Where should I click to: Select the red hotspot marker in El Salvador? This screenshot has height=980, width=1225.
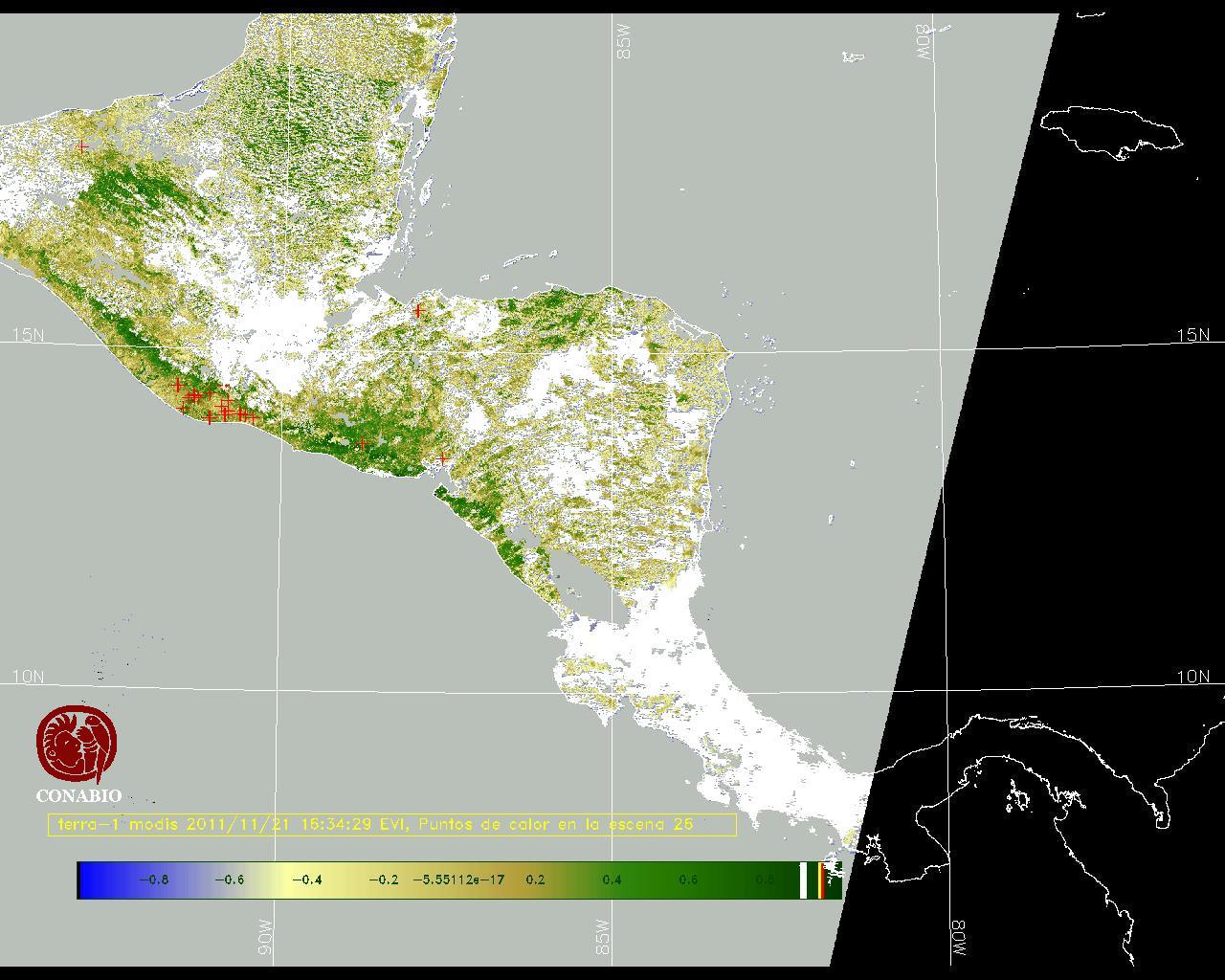[x=363, y=443]
